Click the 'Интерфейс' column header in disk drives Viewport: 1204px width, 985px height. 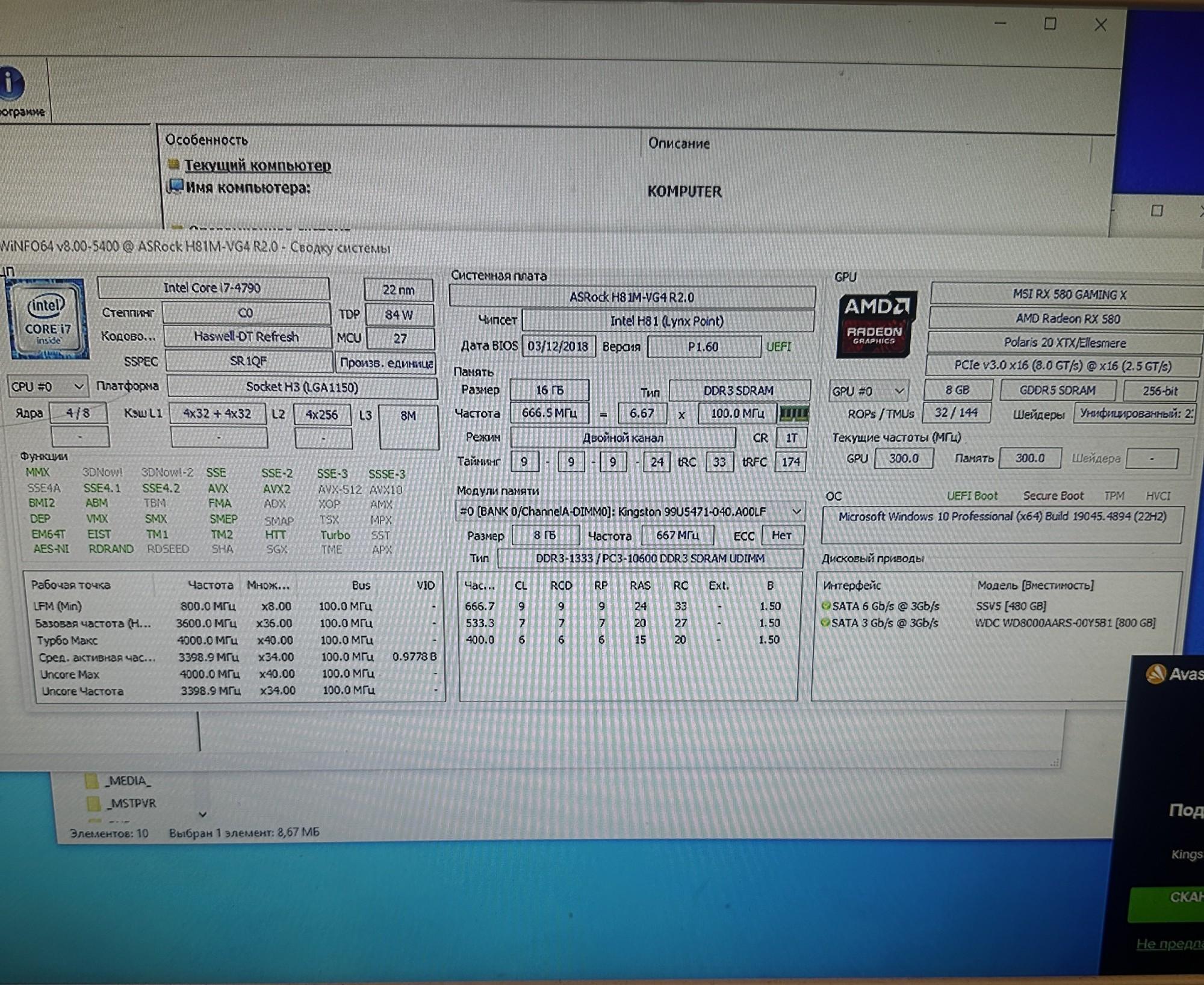pyautogui.click(x=852, y=585)
